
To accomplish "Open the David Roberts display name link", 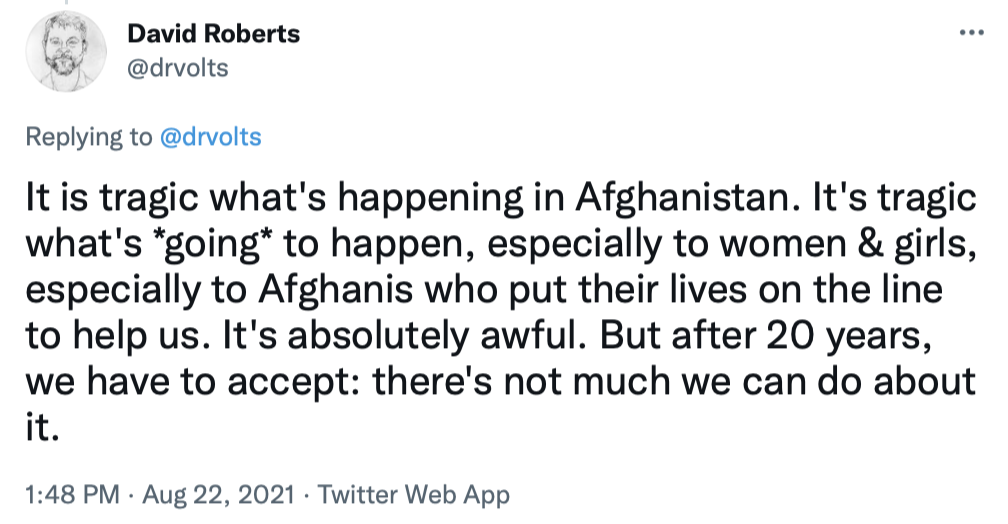I will (213, 34).
